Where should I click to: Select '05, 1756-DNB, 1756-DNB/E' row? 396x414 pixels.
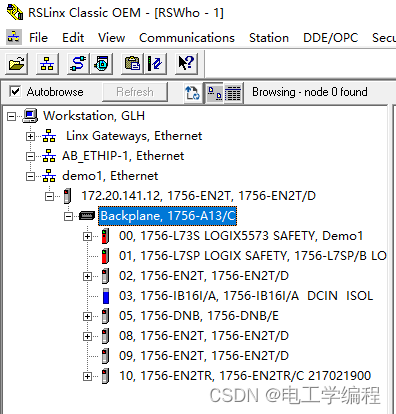(199, 316)
